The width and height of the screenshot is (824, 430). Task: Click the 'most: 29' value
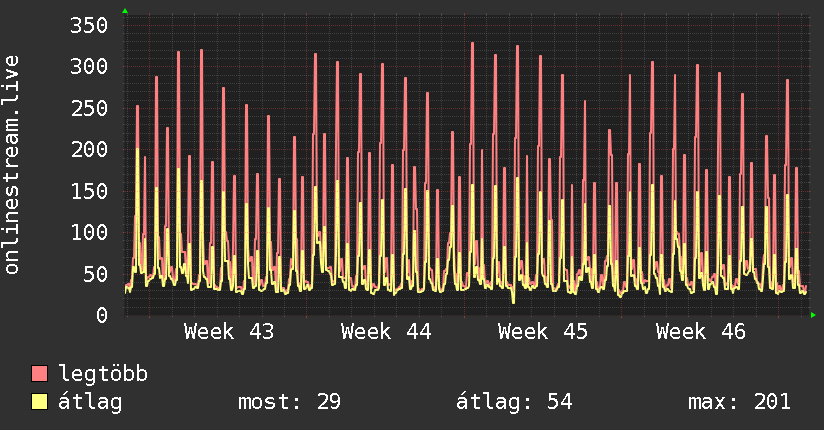(x=290, y=402)
